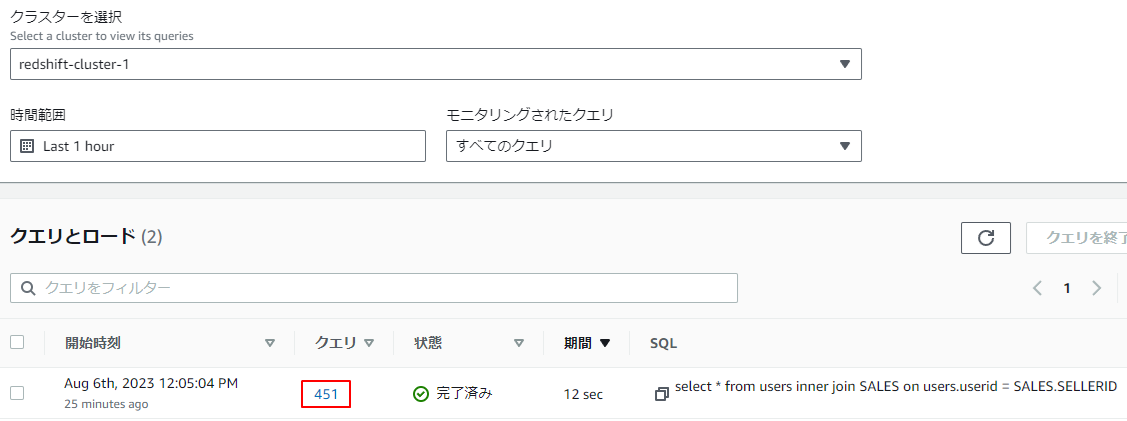Click the search magnifier icon in filter
The height and width of the screenshot is (421, 1127).
point(27,288)
